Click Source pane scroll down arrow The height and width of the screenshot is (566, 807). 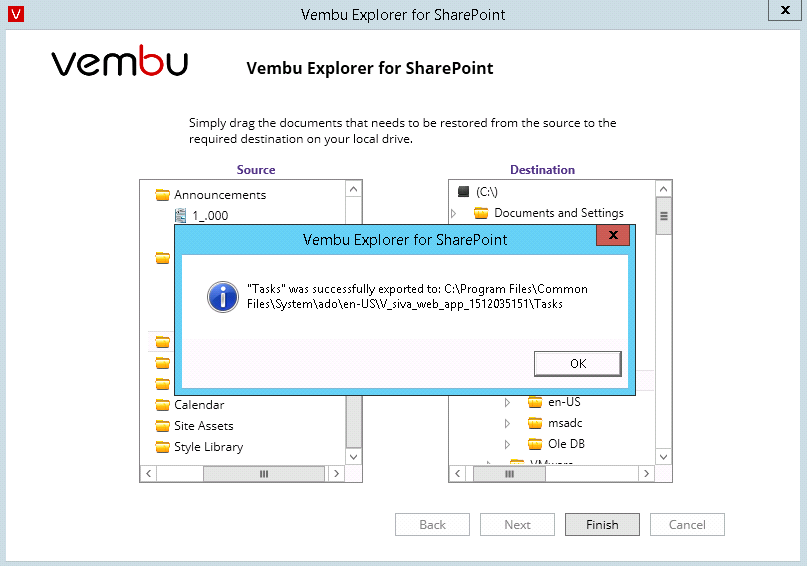click(x=354, y=456)
